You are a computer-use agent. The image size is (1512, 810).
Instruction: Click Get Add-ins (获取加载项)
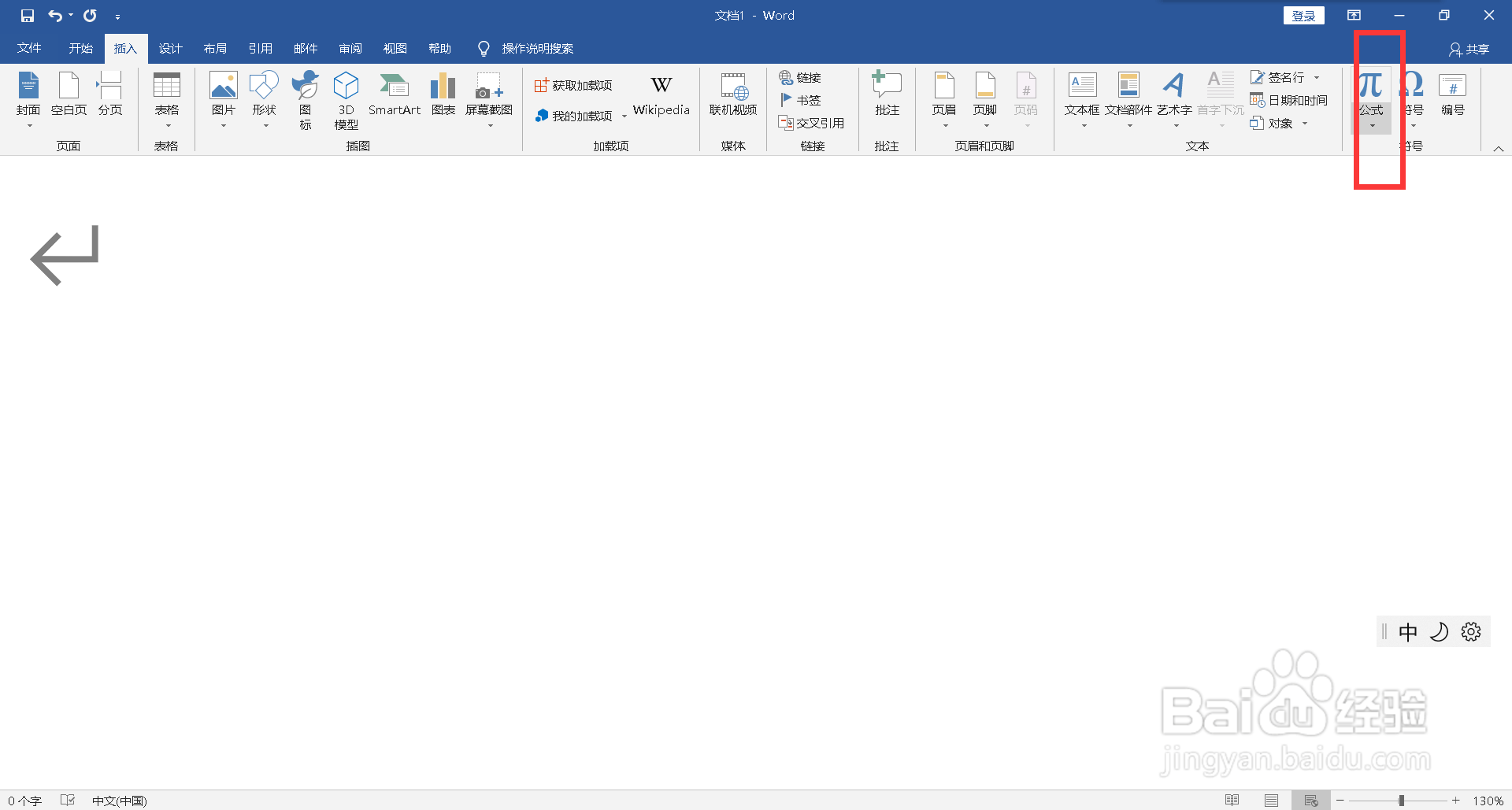point(573,85)
